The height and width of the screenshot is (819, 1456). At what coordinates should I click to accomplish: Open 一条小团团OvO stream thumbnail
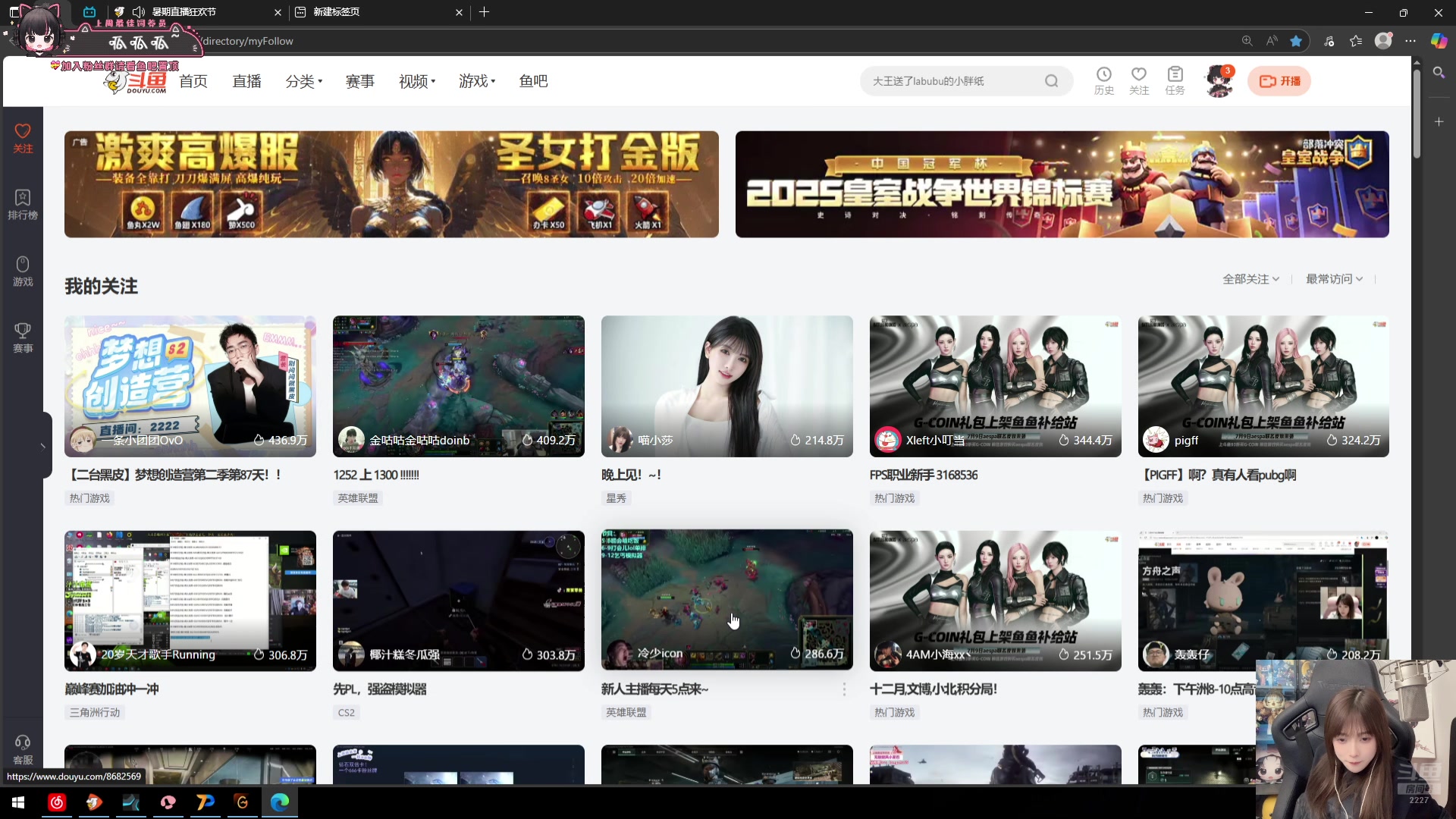click(x=190, y=386)
